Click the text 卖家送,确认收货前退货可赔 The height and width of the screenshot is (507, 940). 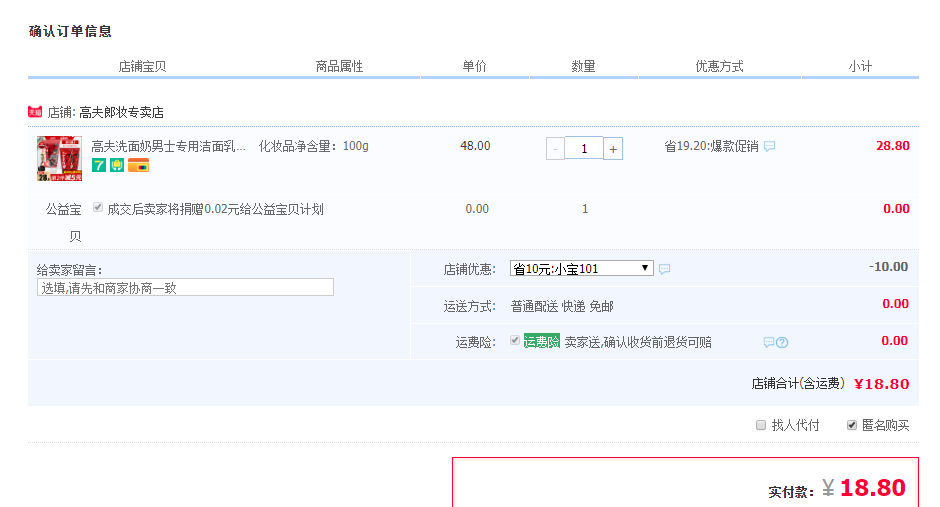[638, 342]
